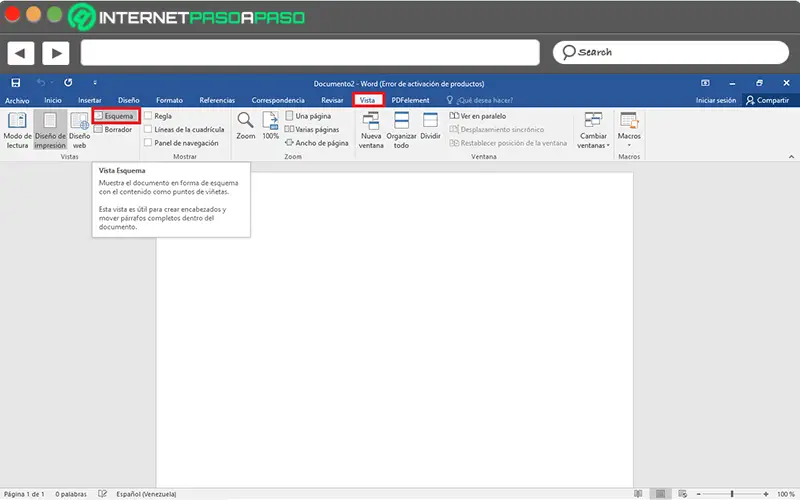Toggle Líneas de la cuadrícula checkbox
The height and width of the screenshot is (500, 800).
[148, 130]
